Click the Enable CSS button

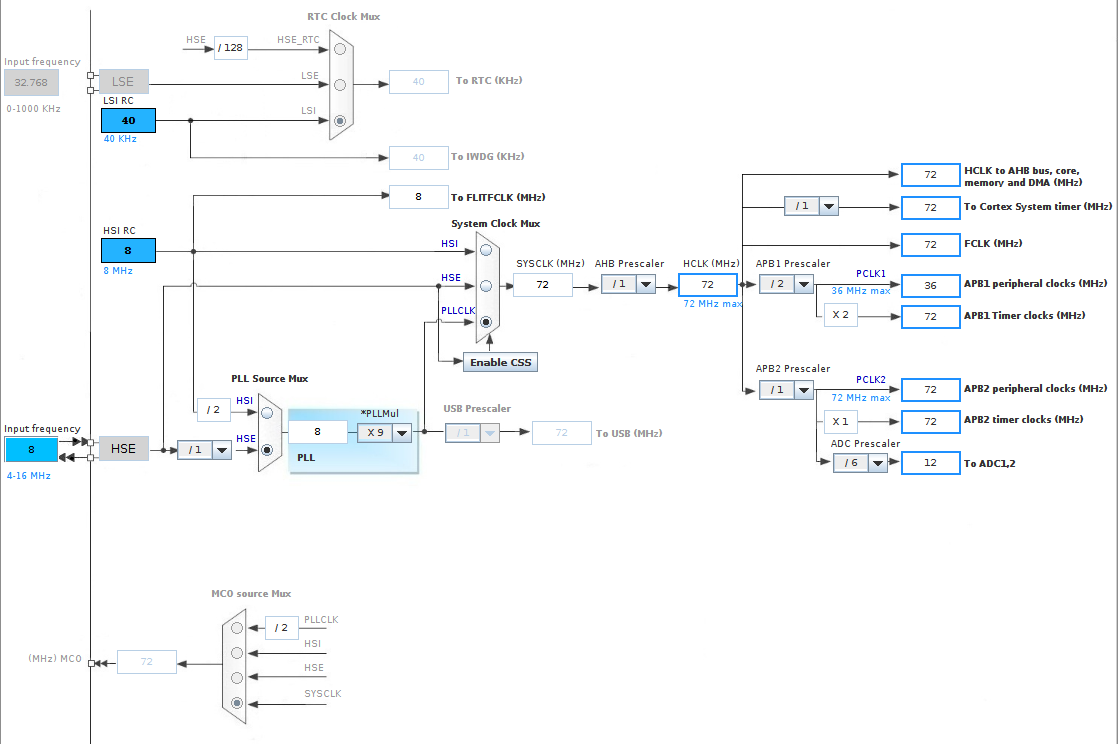[500, 362]
